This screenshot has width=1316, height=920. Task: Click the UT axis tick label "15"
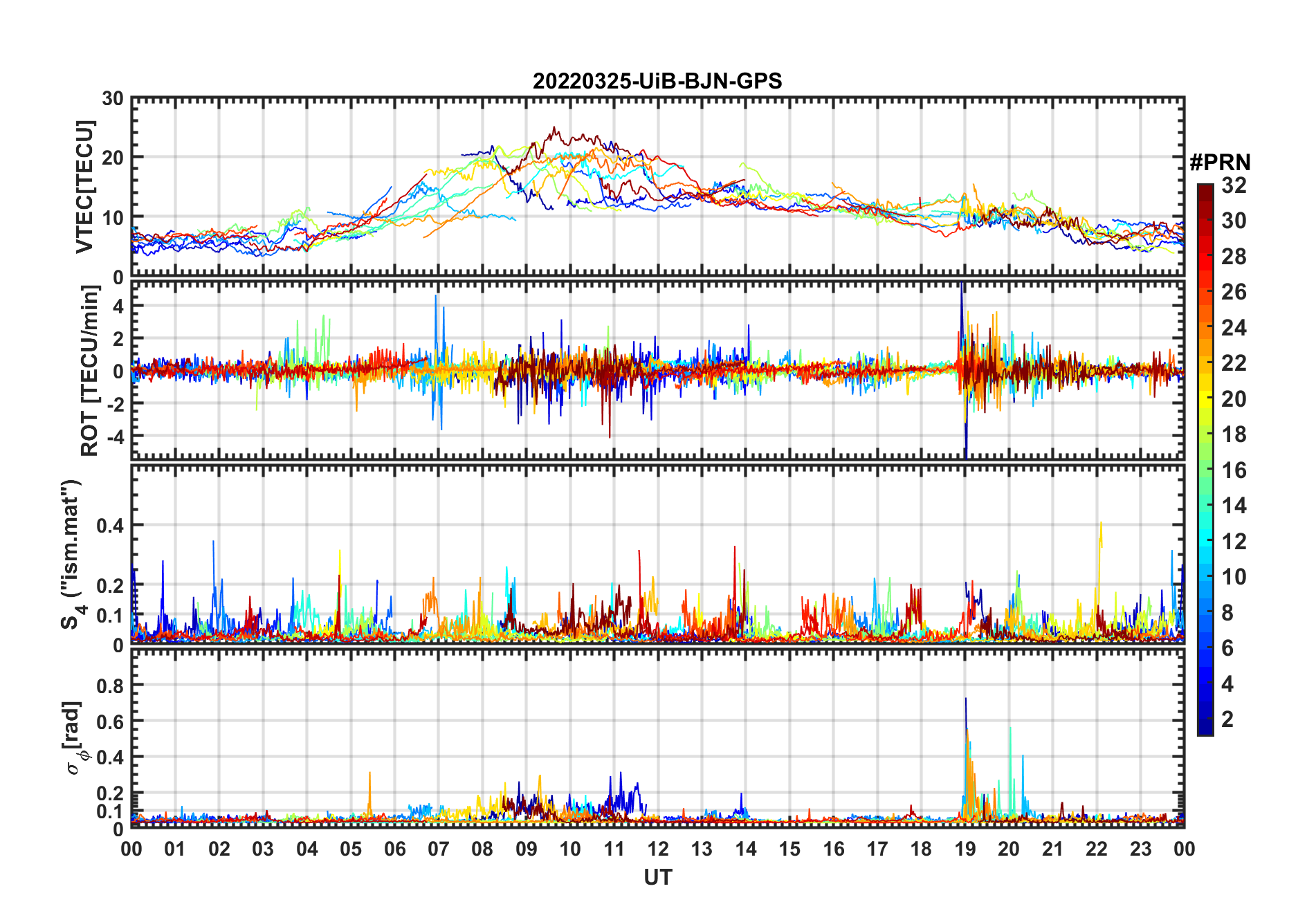(x=789, y=849)
